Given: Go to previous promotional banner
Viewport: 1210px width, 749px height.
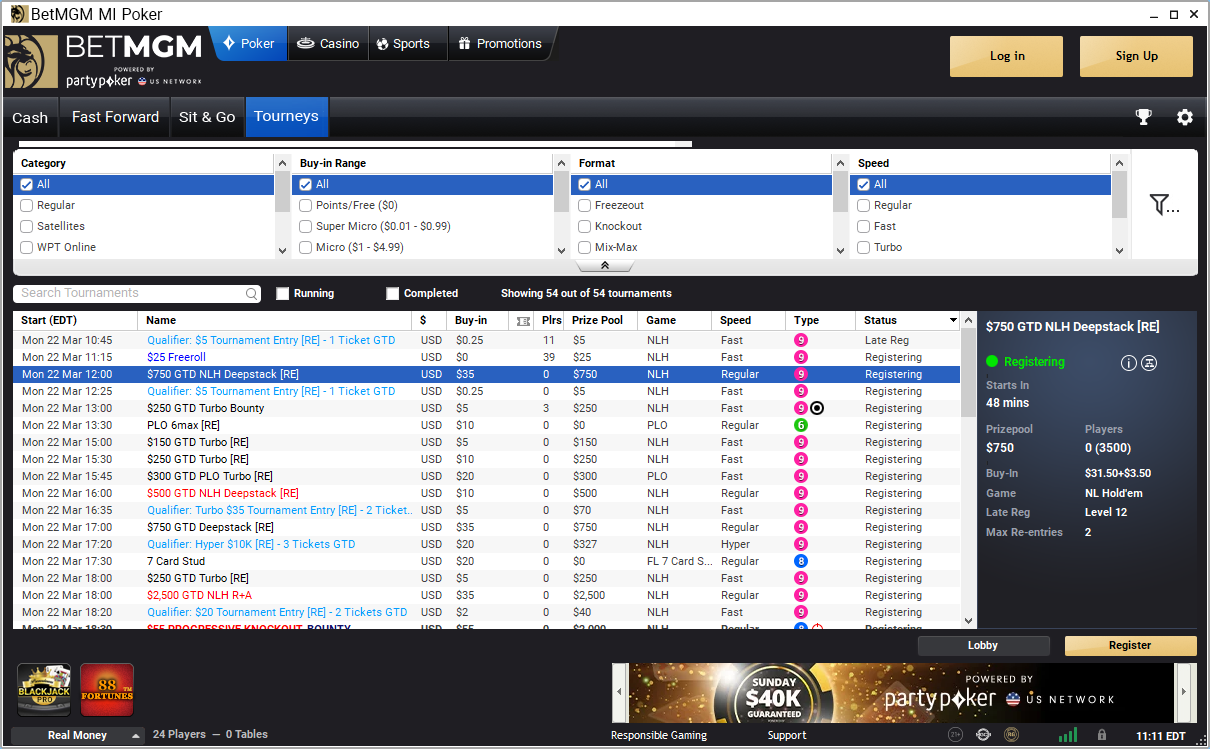Looking at the screenshot, I should (x=619, y=692).
